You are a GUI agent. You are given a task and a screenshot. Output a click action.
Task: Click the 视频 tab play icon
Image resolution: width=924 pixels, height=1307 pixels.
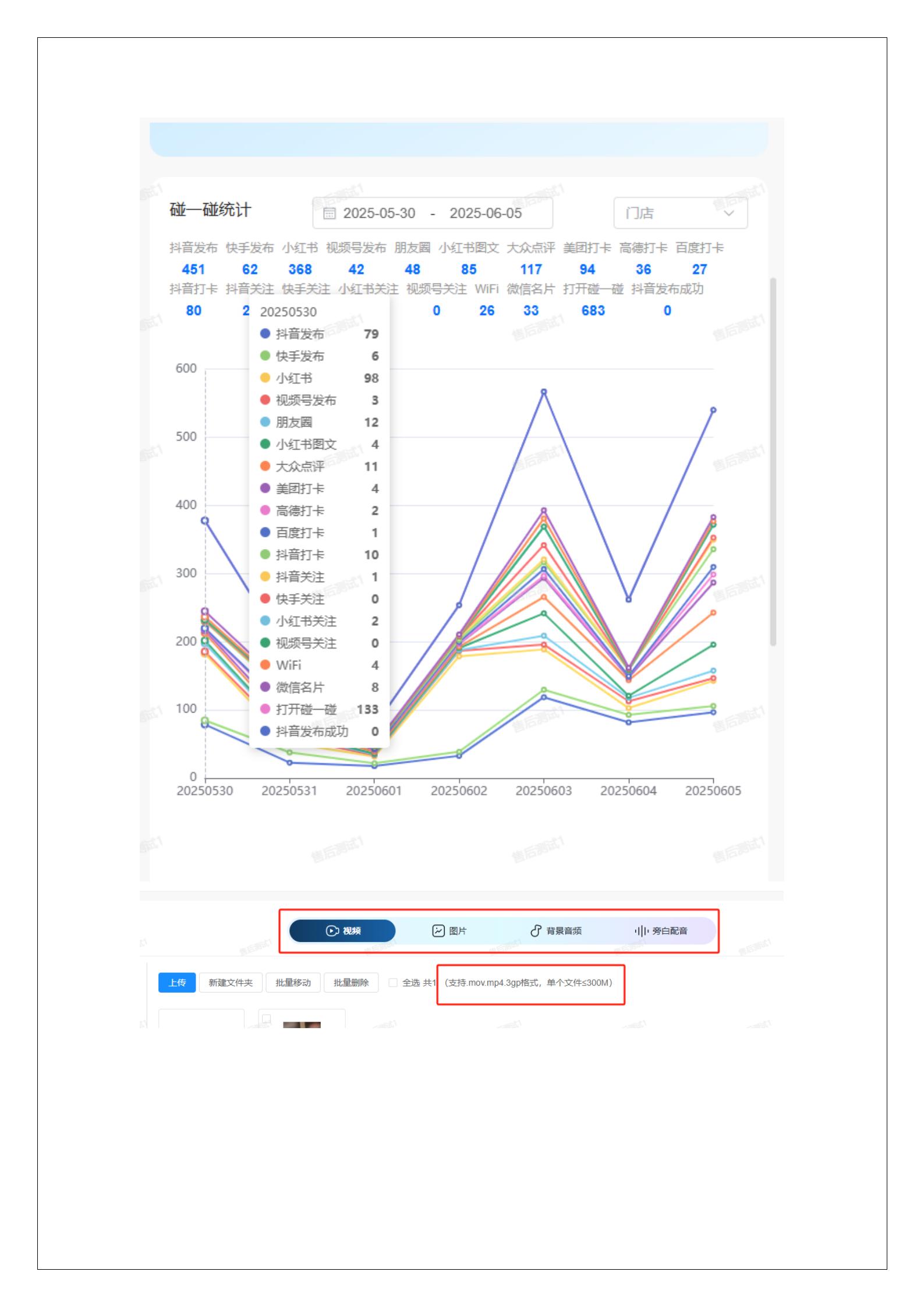point(332,930)
